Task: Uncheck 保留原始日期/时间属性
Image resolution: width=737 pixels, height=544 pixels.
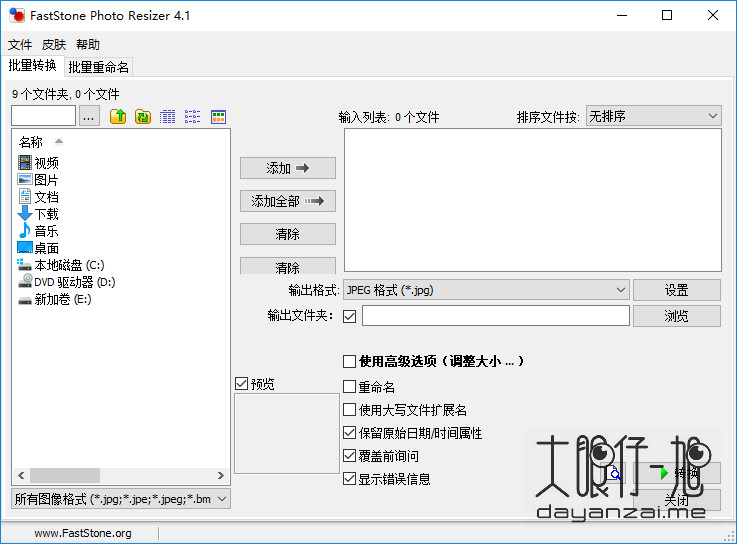Action: (x=349, y=433)
